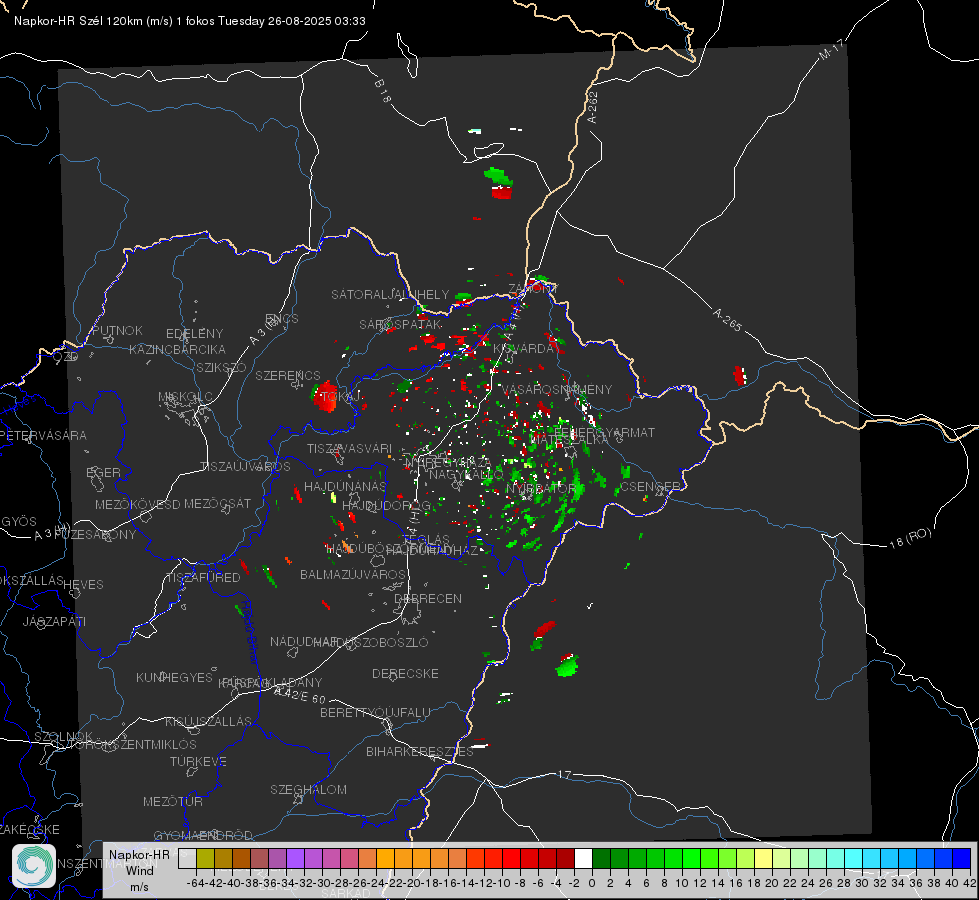The width and height of the screenshot is (979, 900).
Task: Select the MEZŐKÖVESD label
Action: (x=137, y=504)
